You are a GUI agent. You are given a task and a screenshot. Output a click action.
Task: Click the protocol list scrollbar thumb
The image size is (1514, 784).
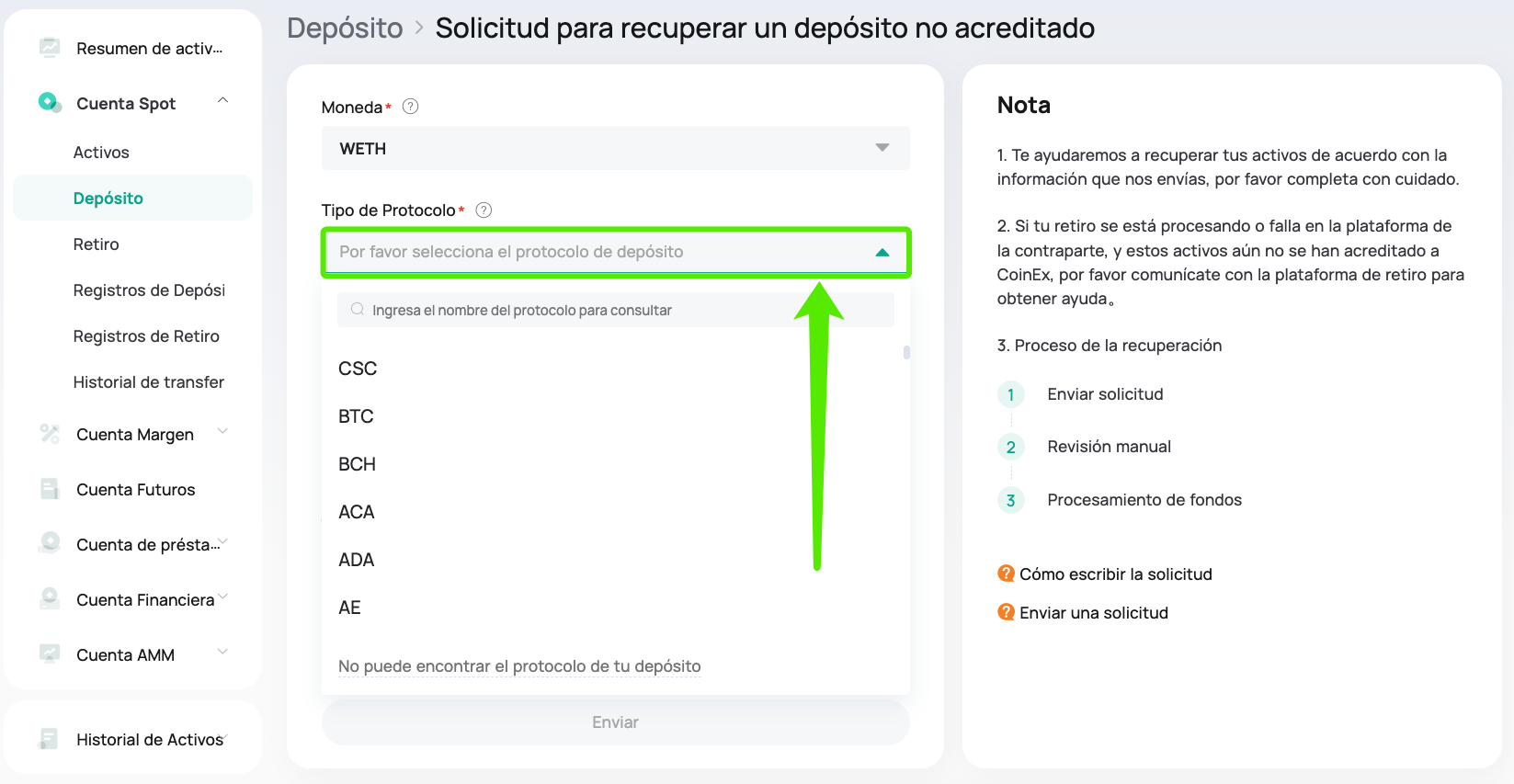906,352
